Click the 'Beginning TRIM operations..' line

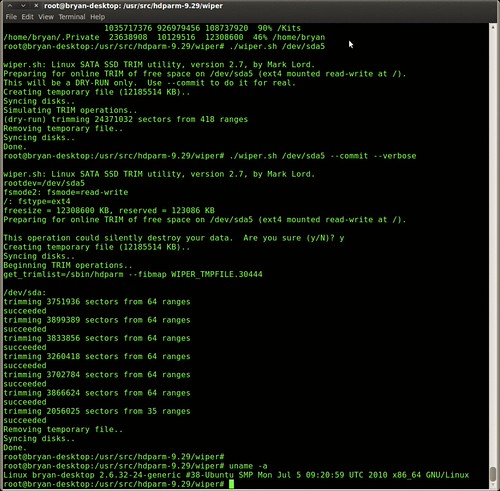(x=68, y=265)
